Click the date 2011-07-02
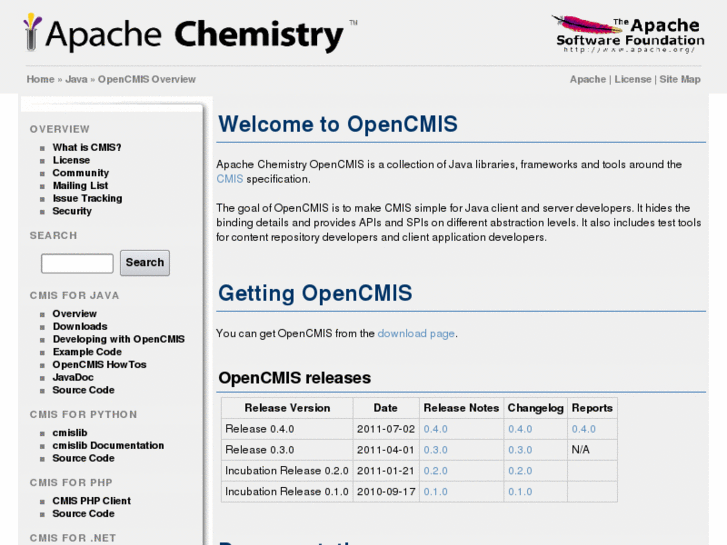The width and height of the screenshot is (727, 545). [386, 429]
